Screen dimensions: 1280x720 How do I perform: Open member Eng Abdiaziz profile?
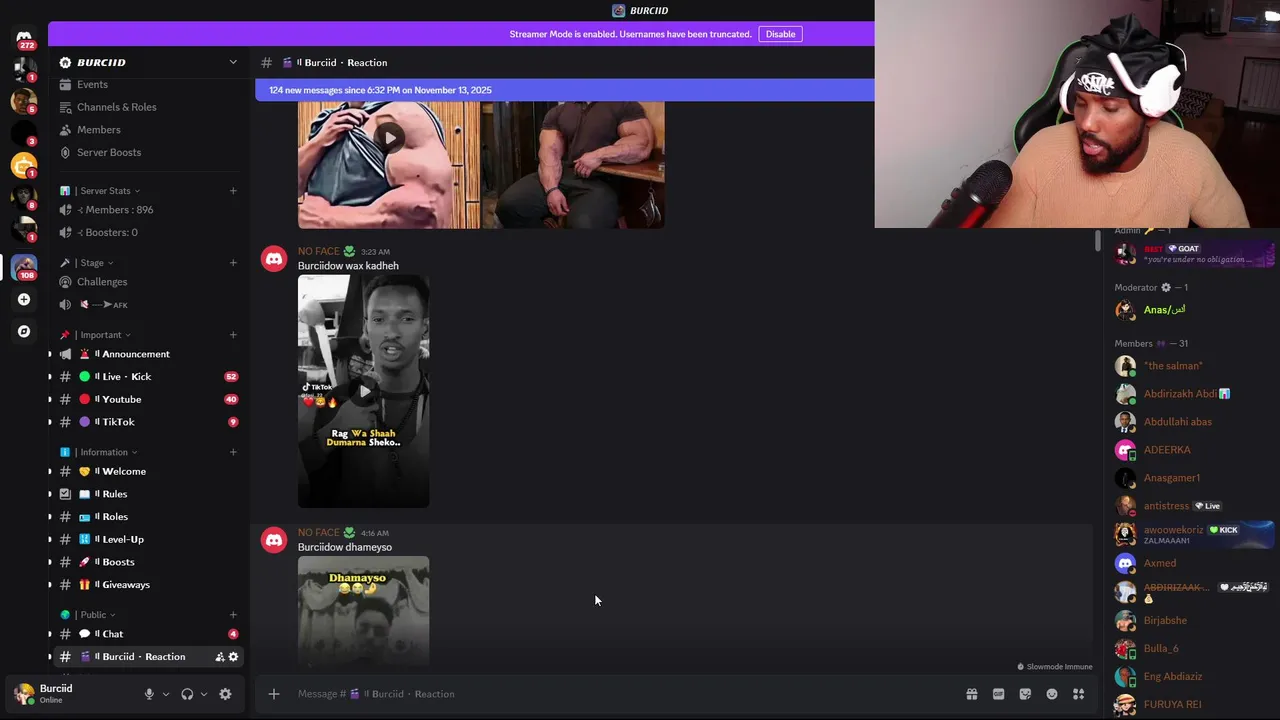(x=1192, y=677)
